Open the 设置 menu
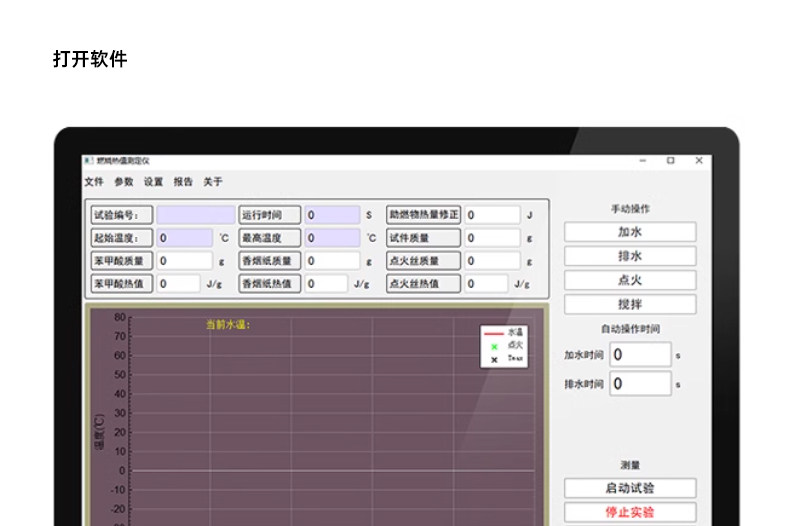Screen dimensions: 790x526 click(153, 181)
